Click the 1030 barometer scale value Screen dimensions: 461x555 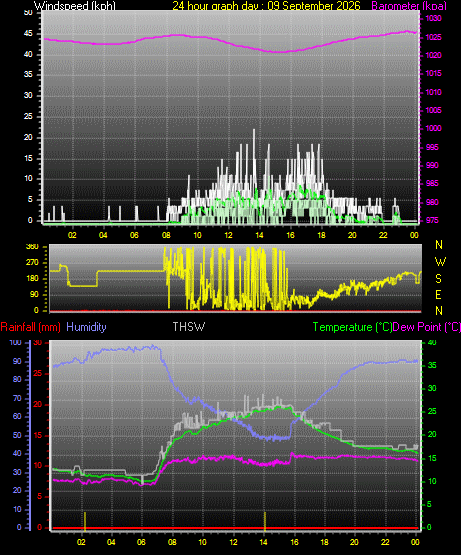433,18
